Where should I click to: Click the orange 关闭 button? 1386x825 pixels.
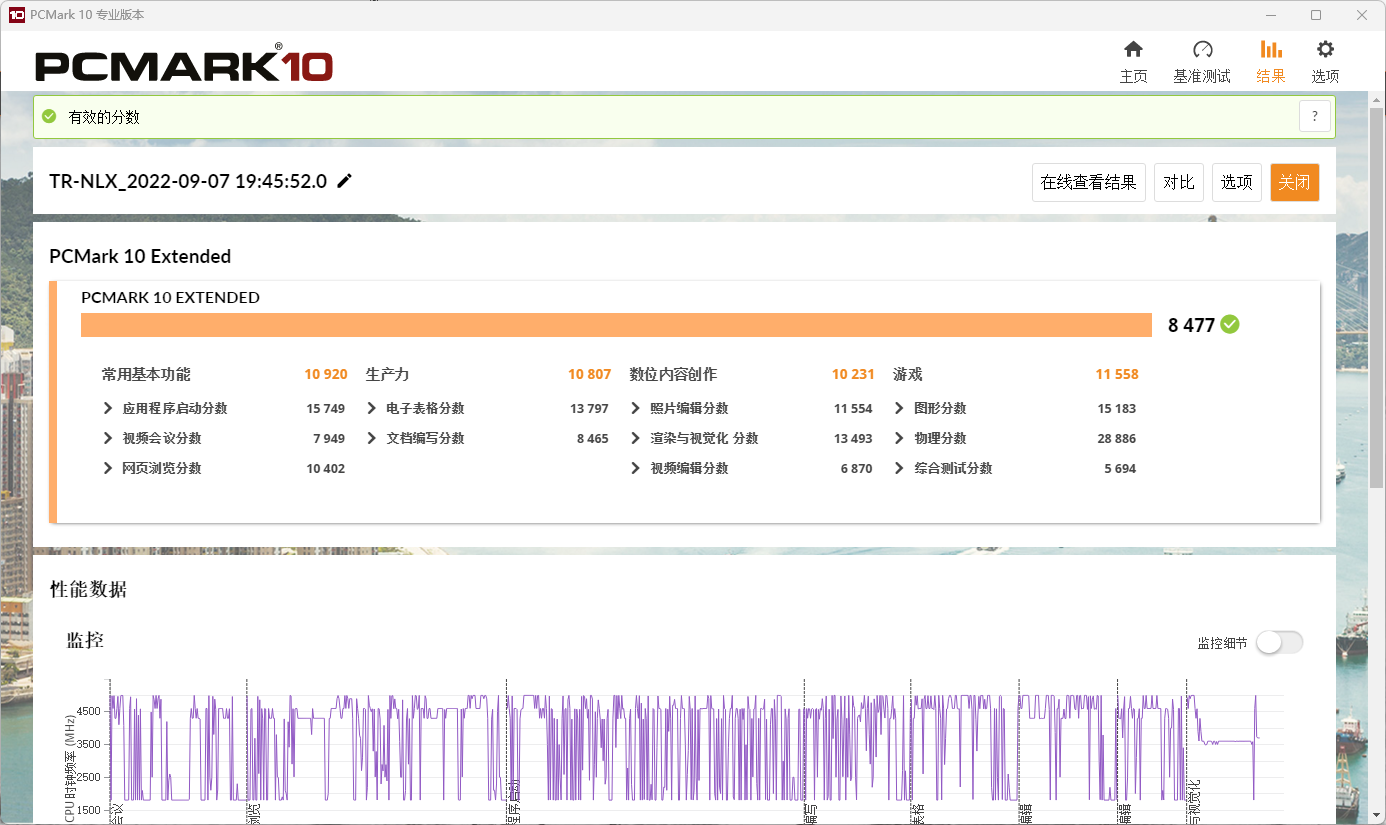(x=1295, y=182)
